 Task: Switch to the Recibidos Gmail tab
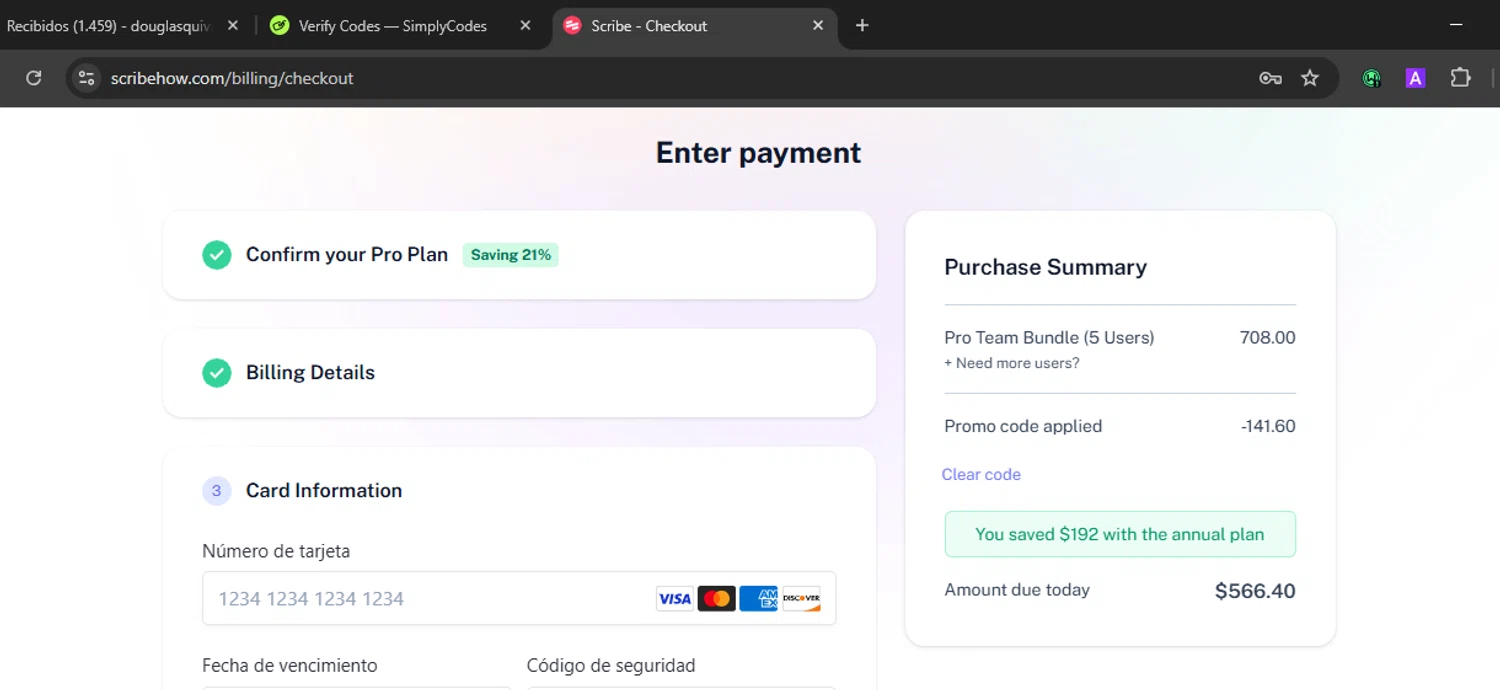[x=110, y=26]
